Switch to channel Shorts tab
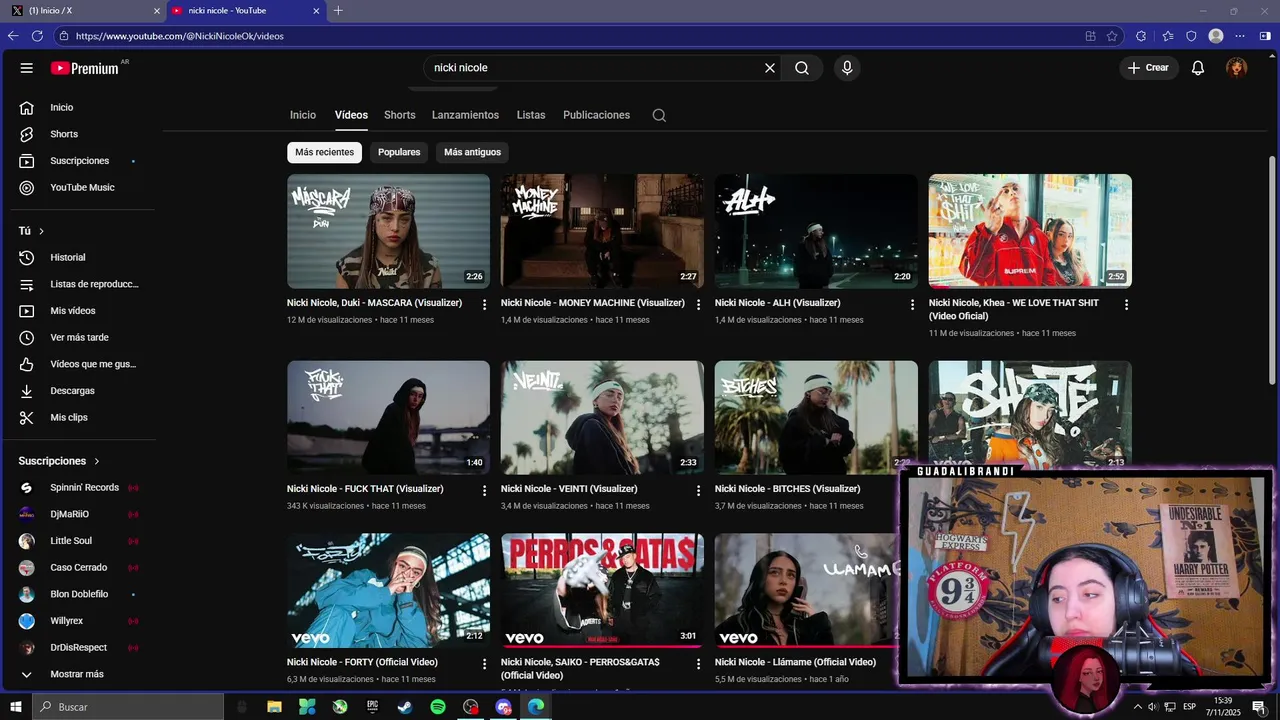This screenshot has height=720, width=1280. pos(399,115)
